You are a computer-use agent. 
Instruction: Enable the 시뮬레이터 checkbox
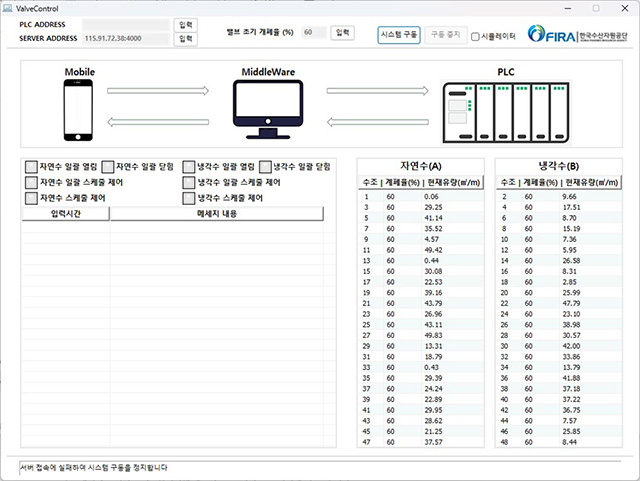point(476,36)
